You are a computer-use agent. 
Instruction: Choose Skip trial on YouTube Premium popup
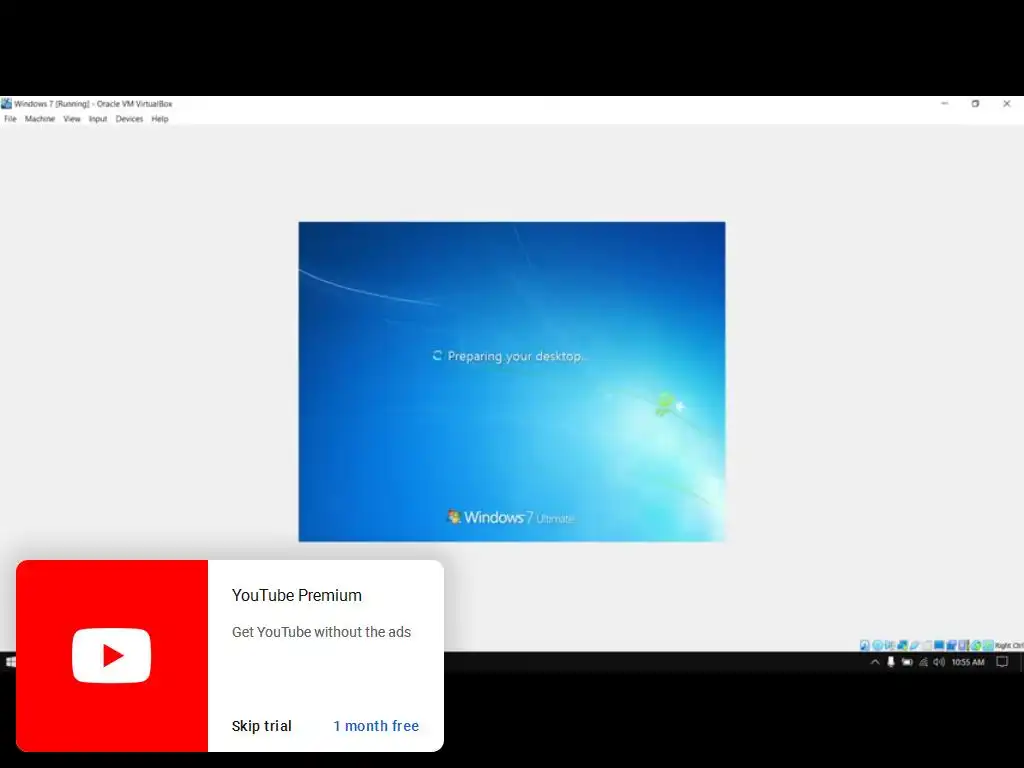point(261,726)
